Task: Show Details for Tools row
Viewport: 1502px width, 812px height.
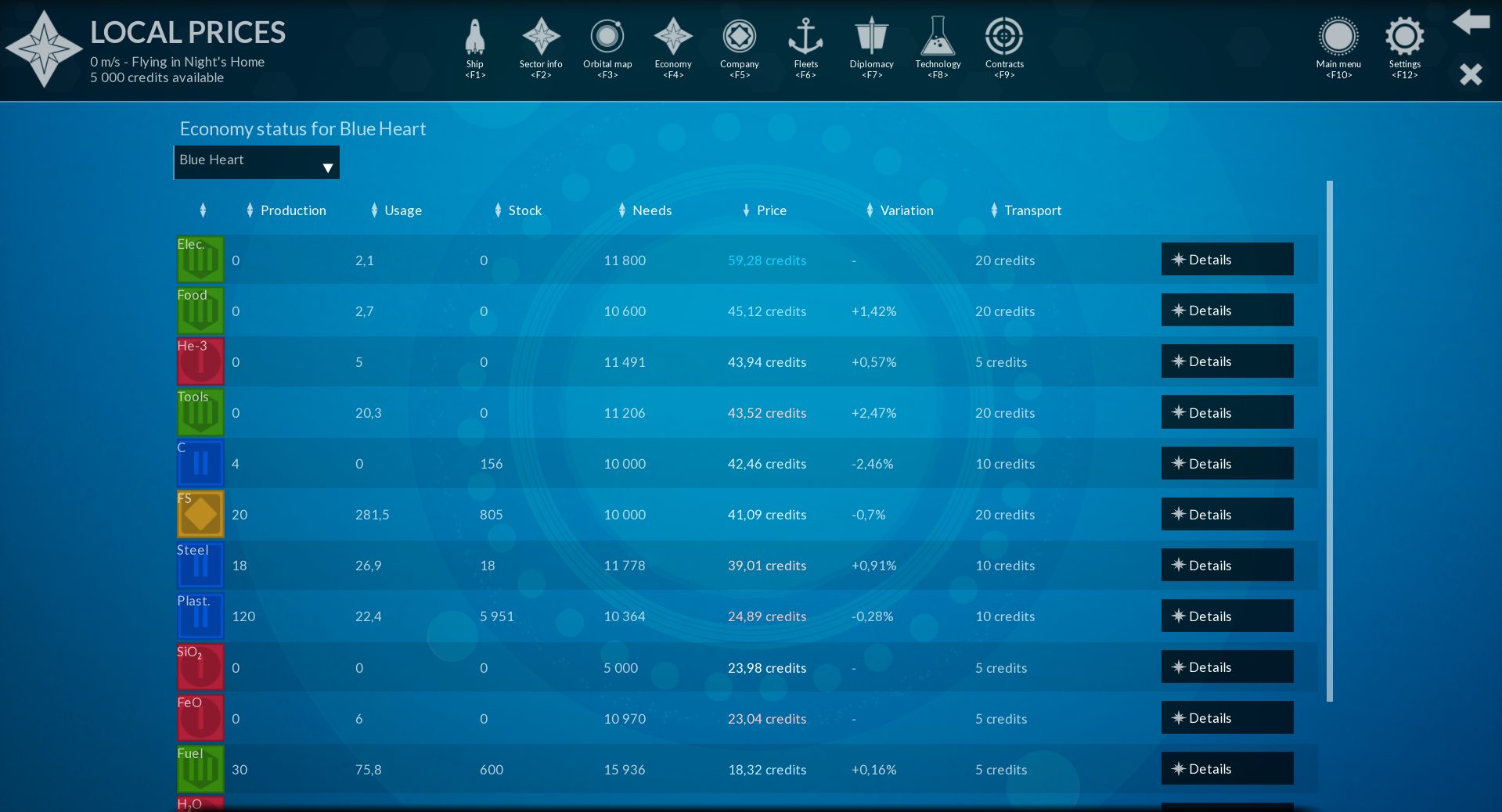Action: [1227, 412]
